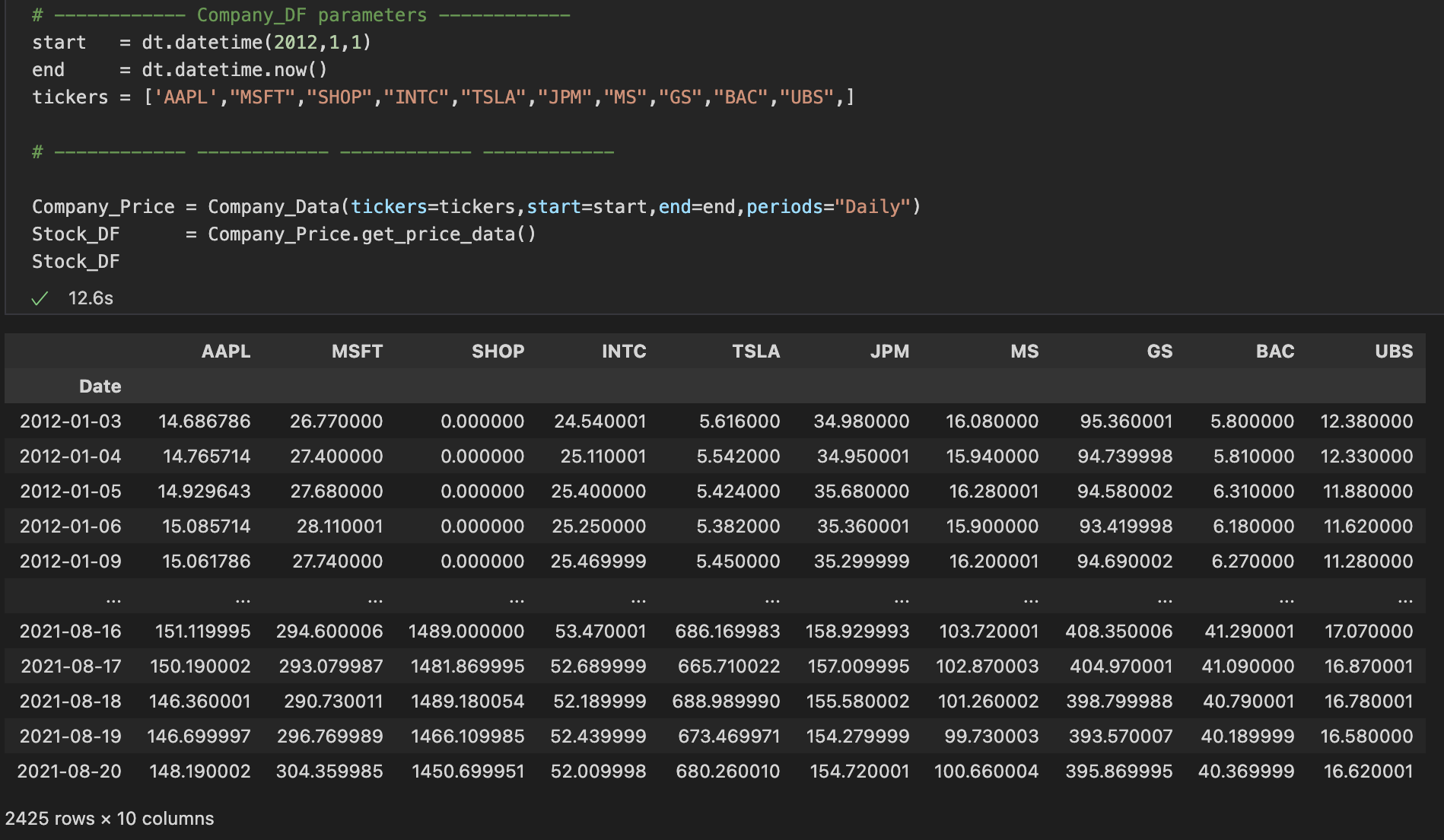Click the GS value 95.360001
The image size is (1444, 840).
tap(1127, 422)
